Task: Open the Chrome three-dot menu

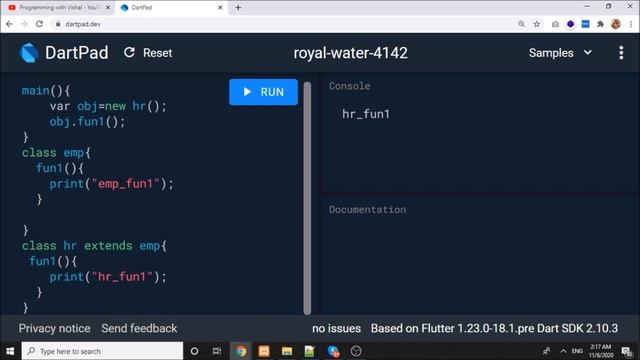Action: coord(631,24)
